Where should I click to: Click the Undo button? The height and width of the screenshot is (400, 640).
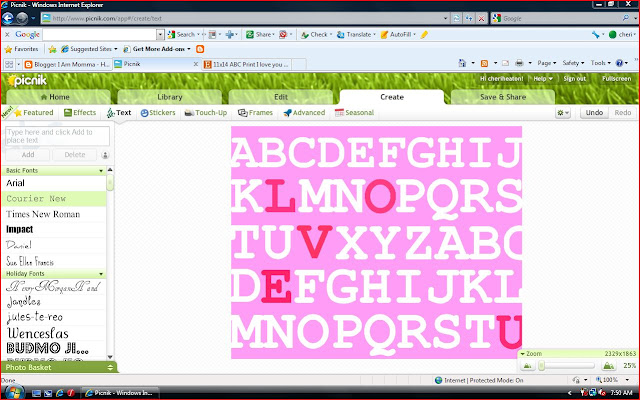click(x=594, y=113)
